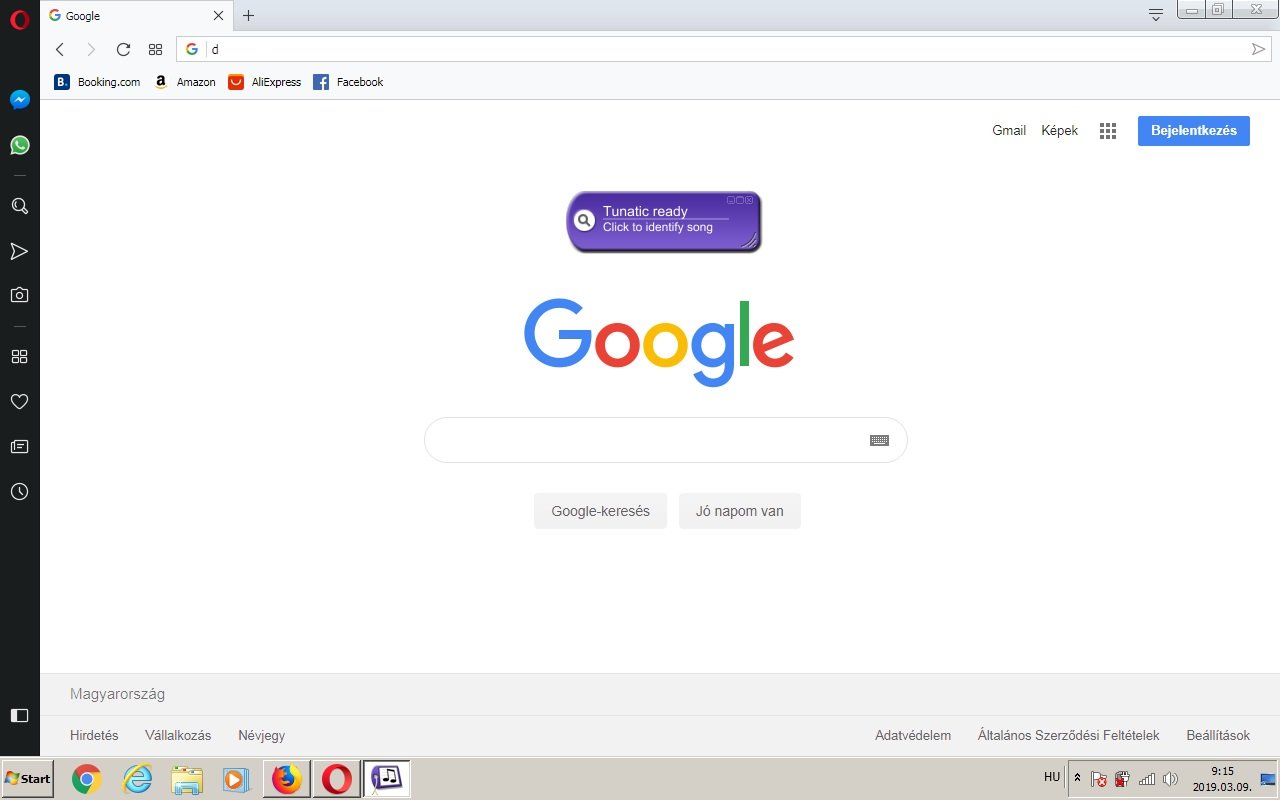
Task: Open WhatsApp in the Opera sidebar
Action: click(x=20, y=145)
